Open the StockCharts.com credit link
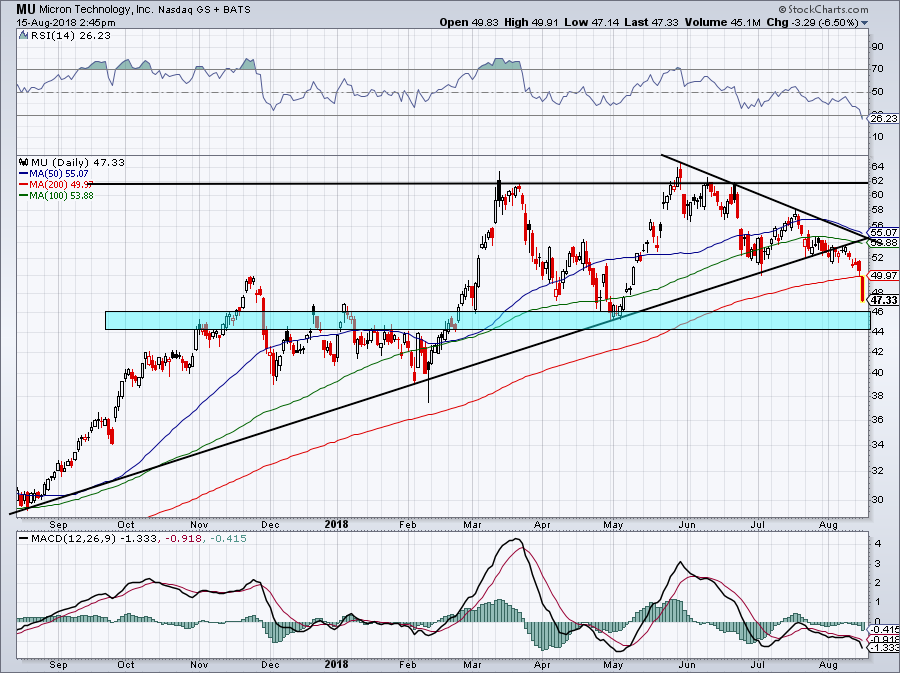Image resolution: width=900 pixels, height=673 pixels. point(824,9)
